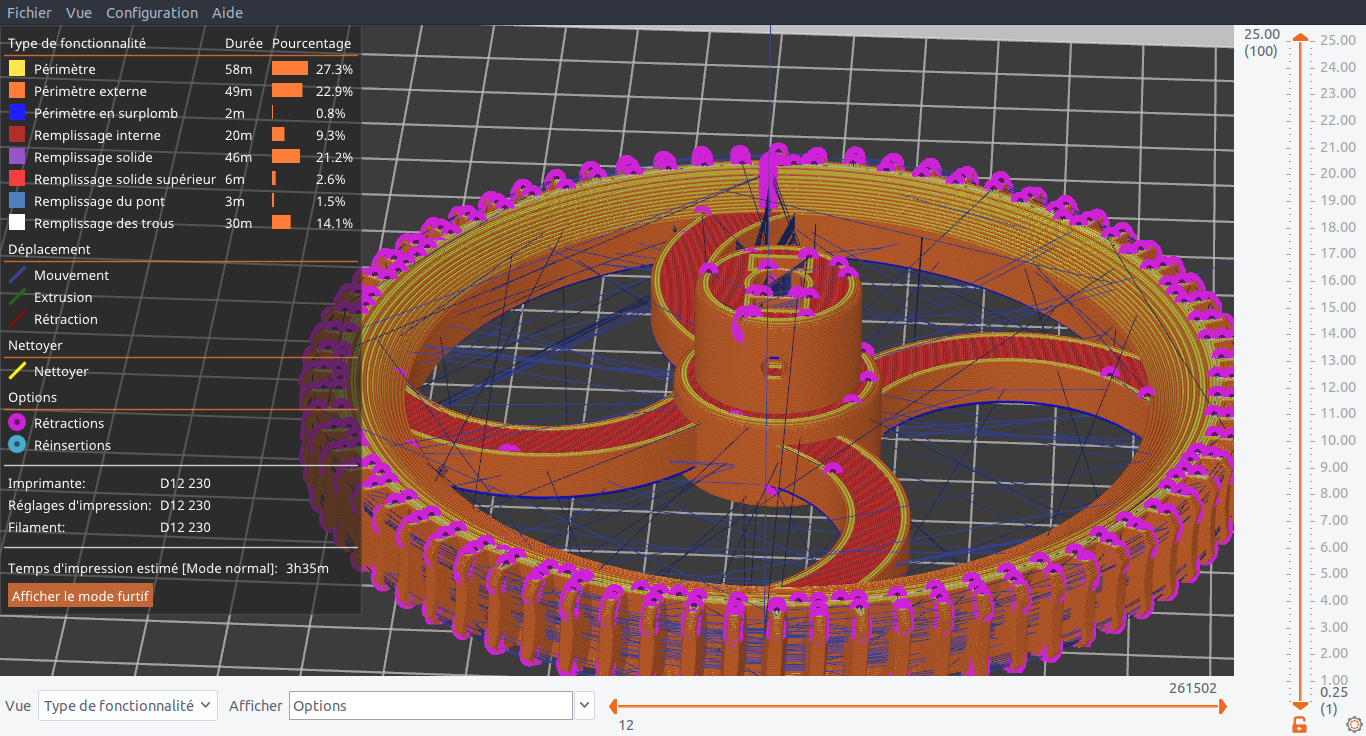Image resolution: width=1366 pixels, height=736 pixels.
Task: Toggle the yellow Périmètre color swatch
Action: (17, 69)
